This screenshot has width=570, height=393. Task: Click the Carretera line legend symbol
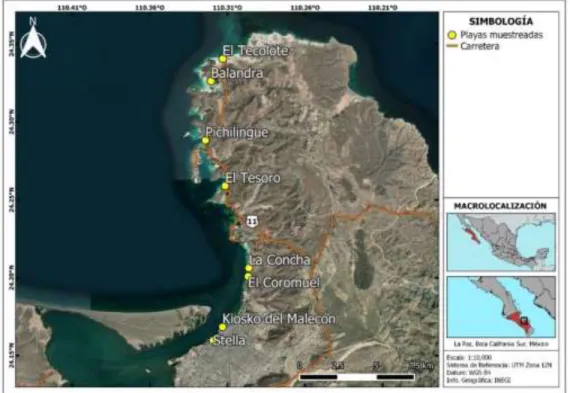[x=452, y=46]
